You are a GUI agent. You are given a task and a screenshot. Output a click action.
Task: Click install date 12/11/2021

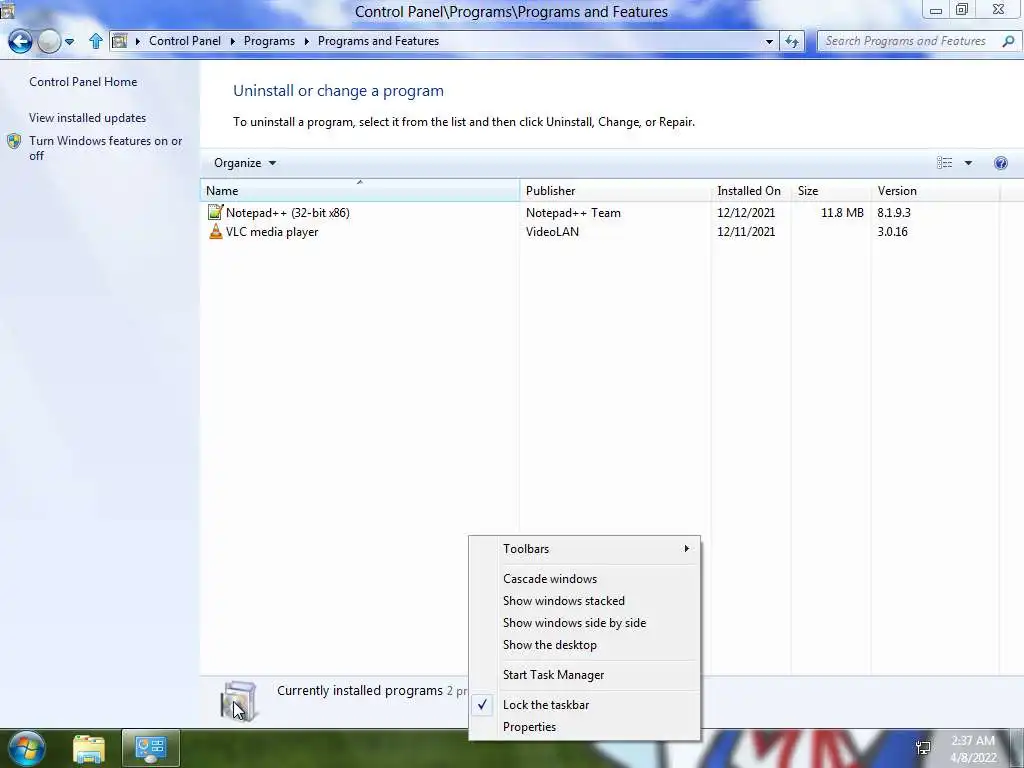click(x=746, y=232)
